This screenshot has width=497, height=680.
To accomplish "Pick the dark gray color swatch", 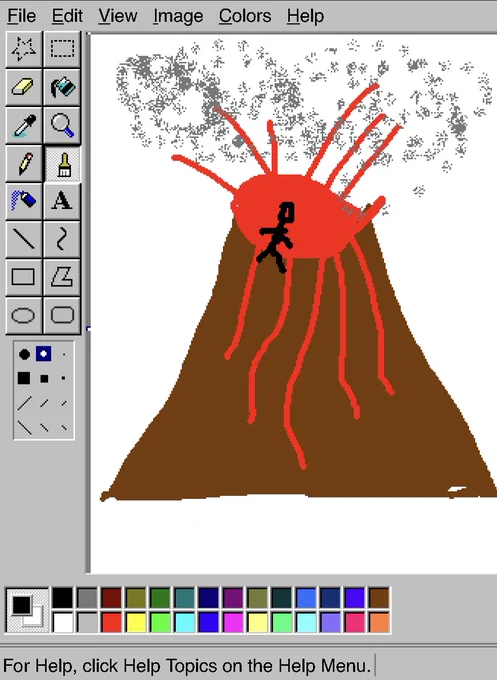I will click(x=87, y=598).
